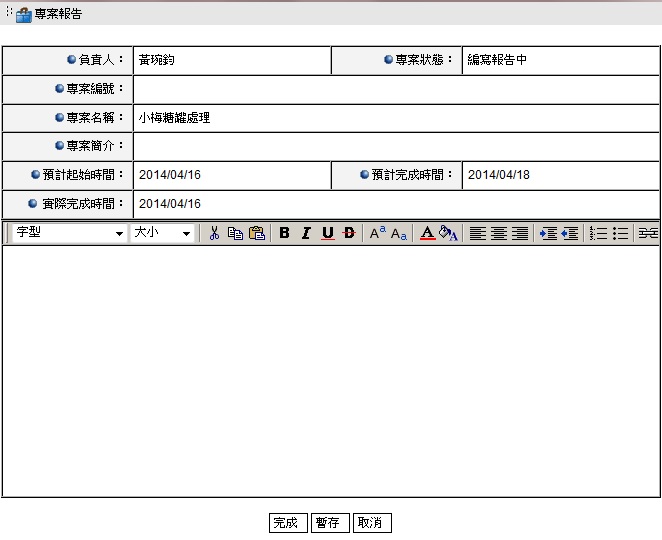This screenshot has width=662, height=540.
Task: Open the 大小 size dropdown
Action: (x=162, y=233)
